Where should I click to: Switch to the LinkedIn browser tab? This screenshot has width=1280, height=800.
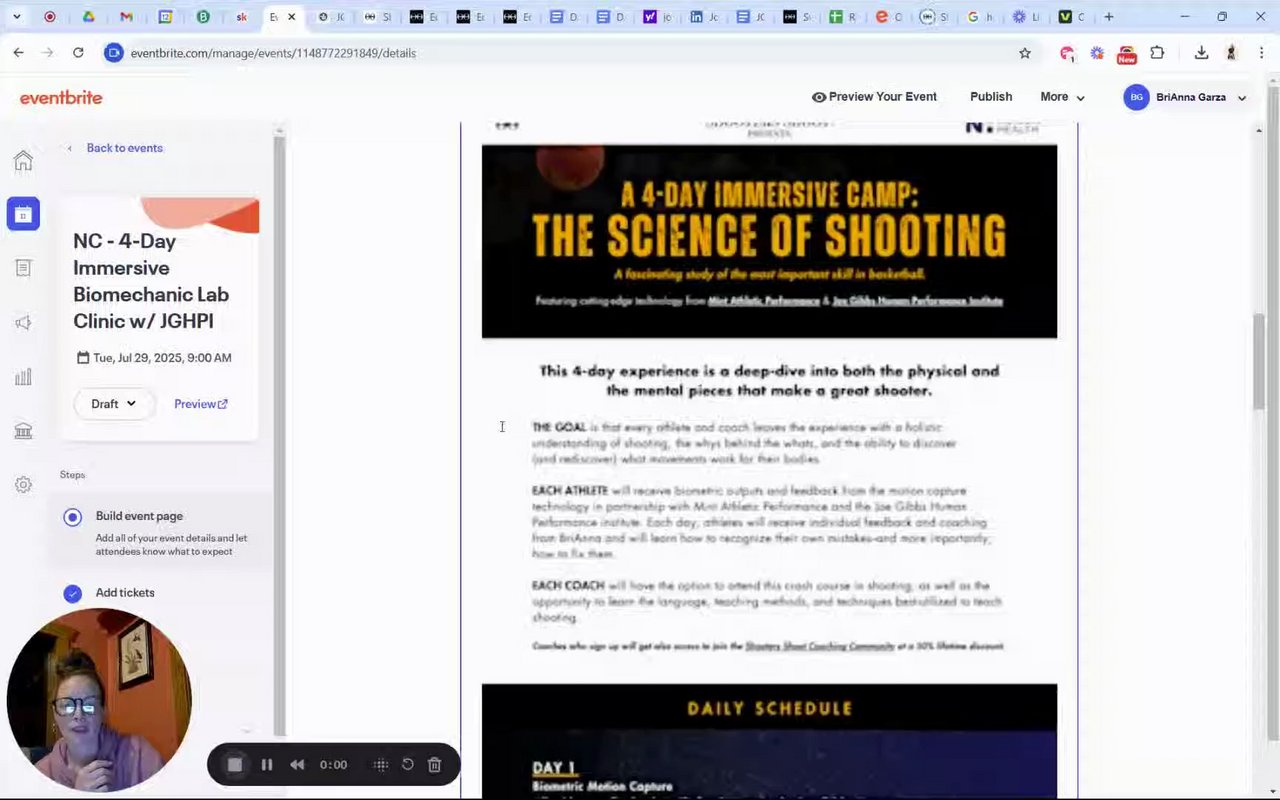(703, 17)
